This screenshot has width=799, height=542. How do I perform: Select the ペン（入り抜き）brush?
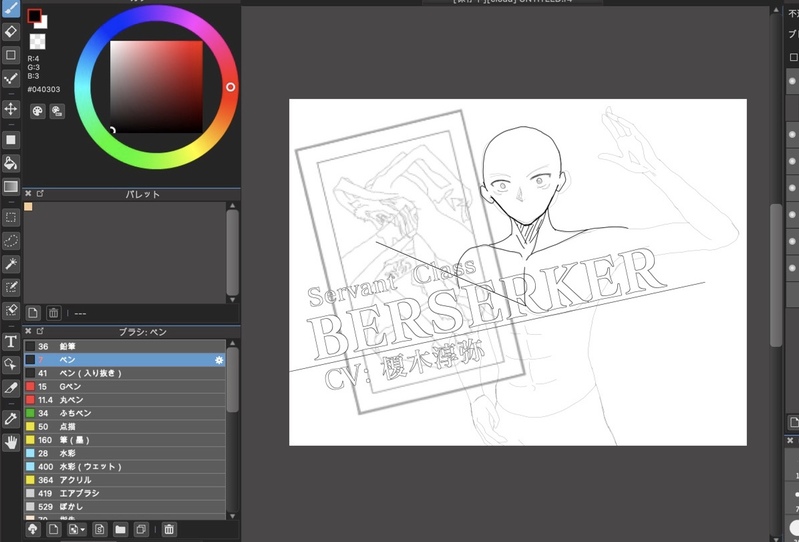(125, 373)
